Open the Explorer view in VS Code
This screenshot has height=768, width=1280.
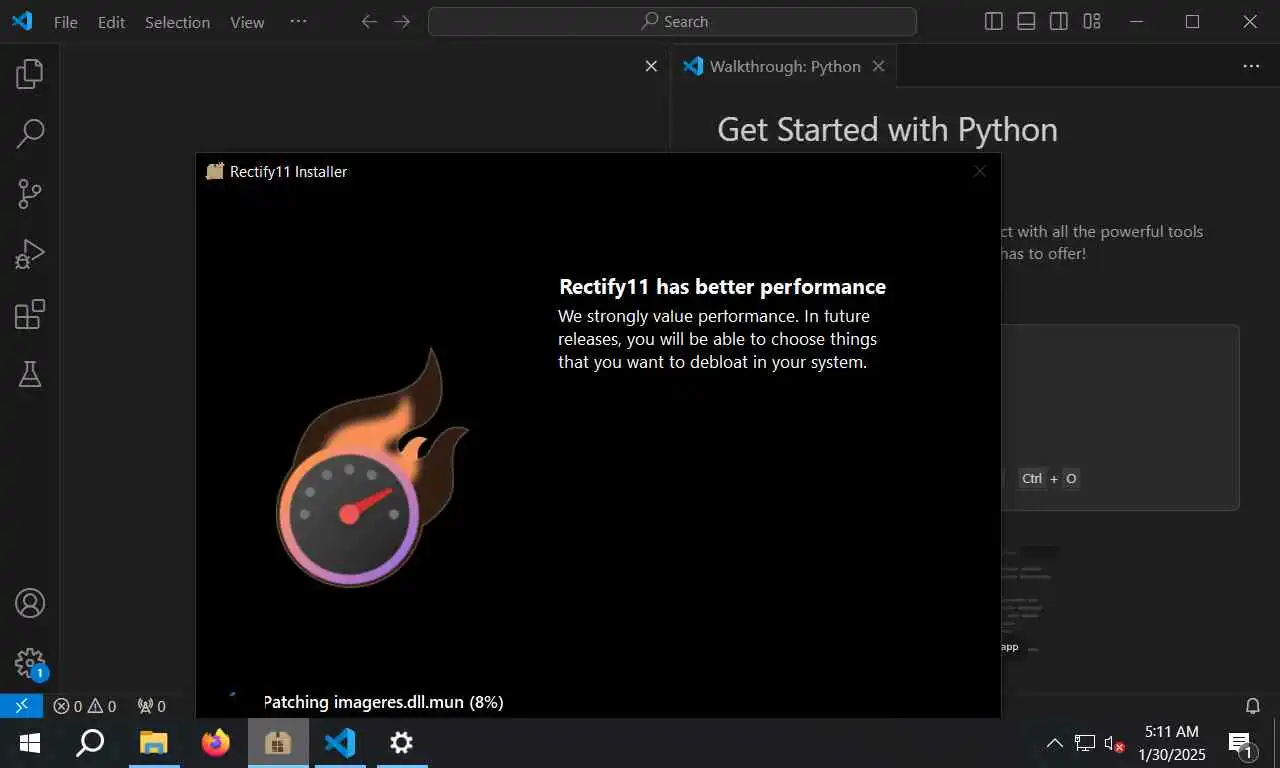tap(30, 73)
